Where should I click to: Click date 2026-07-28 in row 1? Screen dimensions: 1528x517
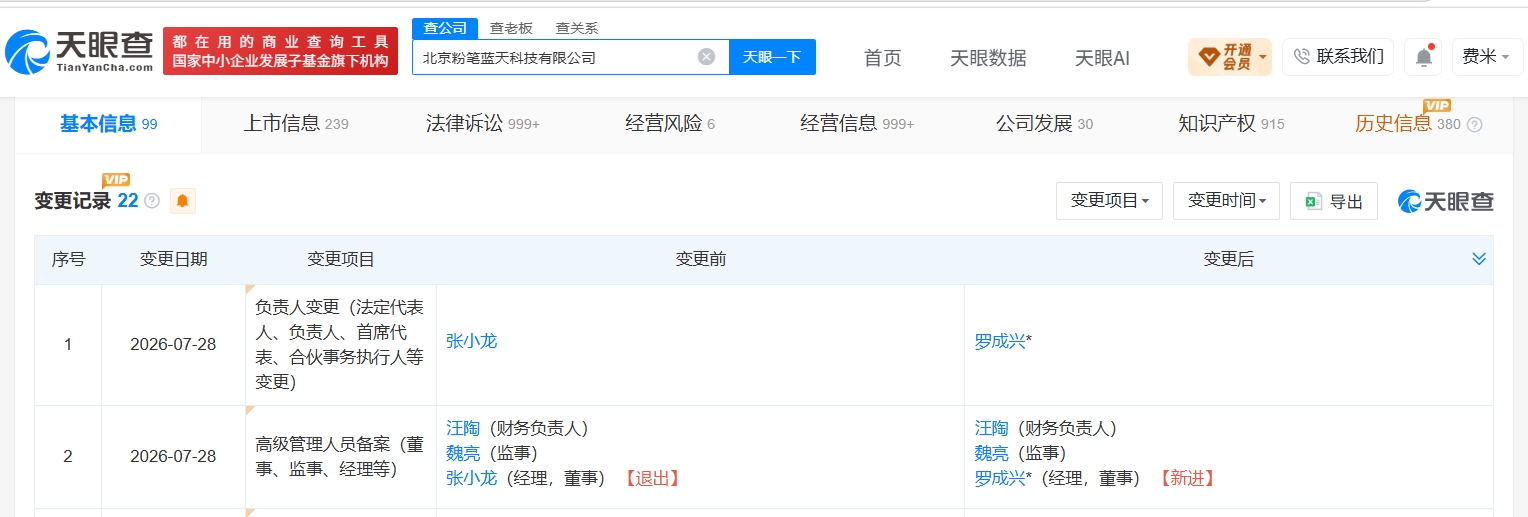click(x=173, y=344)
